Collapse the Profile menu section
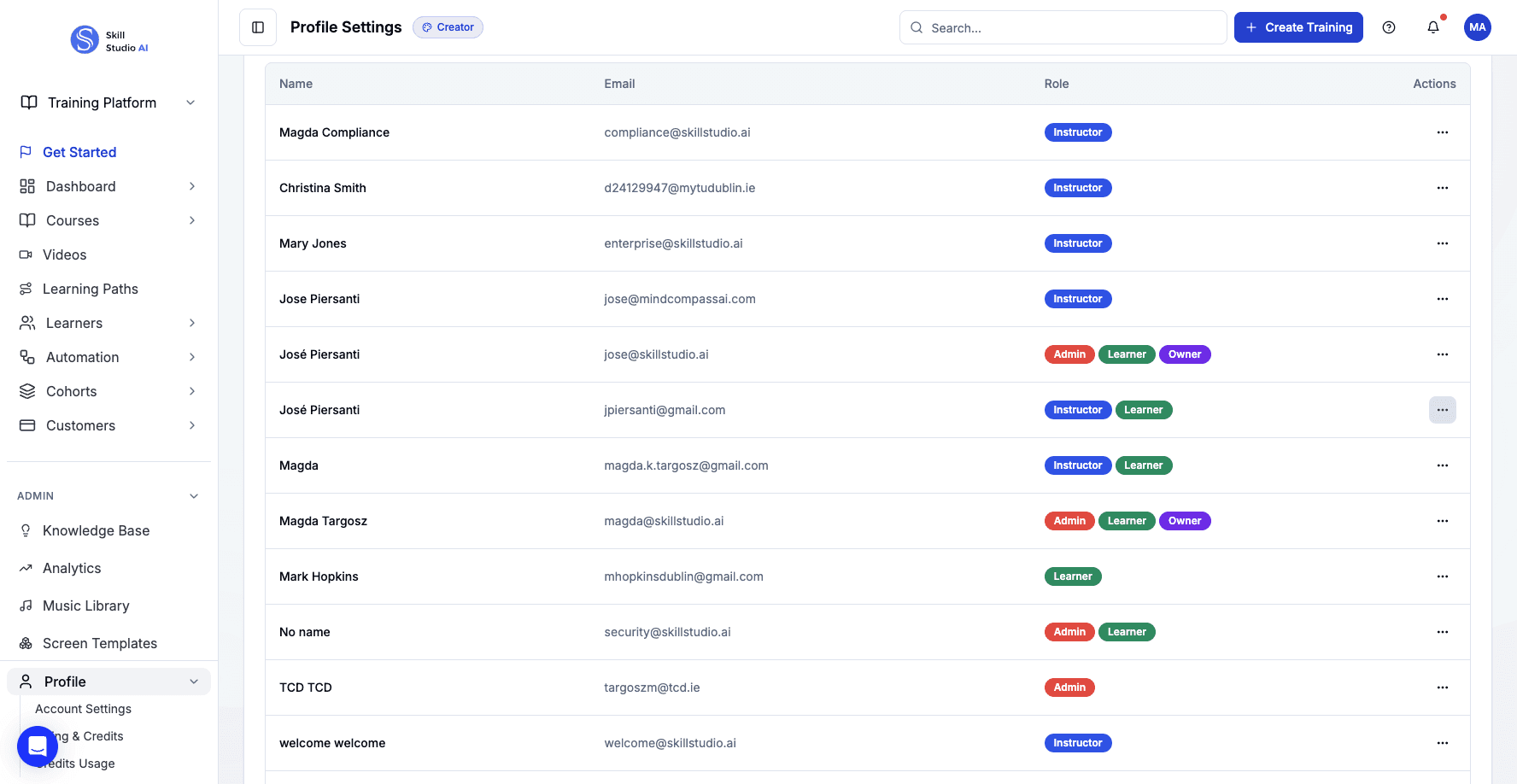The width and height of the screenshot is (1517, 784). (195, 682)
